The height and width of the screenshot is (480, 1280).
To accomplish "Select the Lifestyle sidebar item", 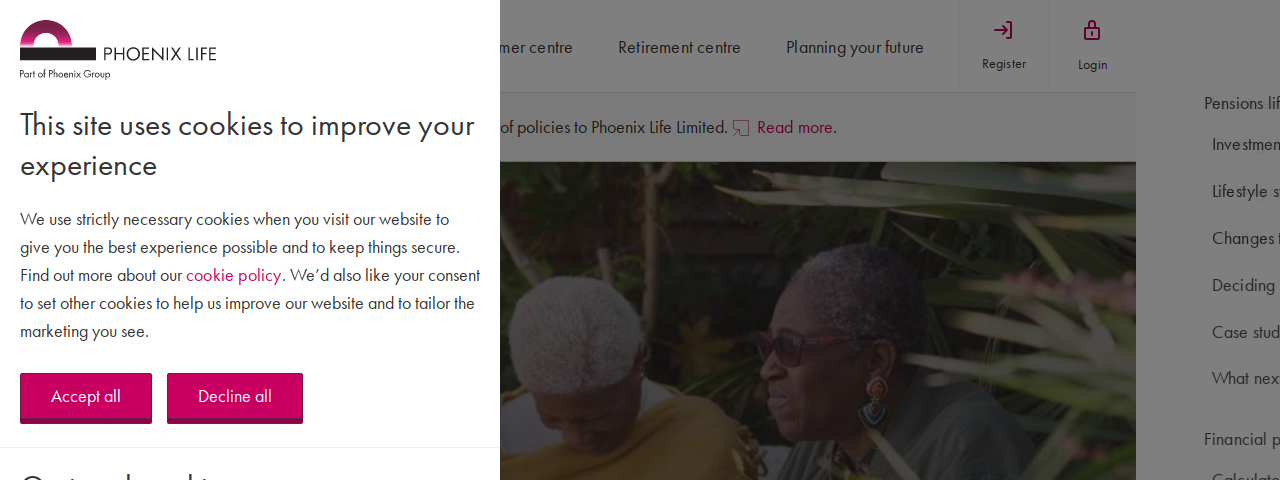I will pyautogui.click(x=1246, y=191).
